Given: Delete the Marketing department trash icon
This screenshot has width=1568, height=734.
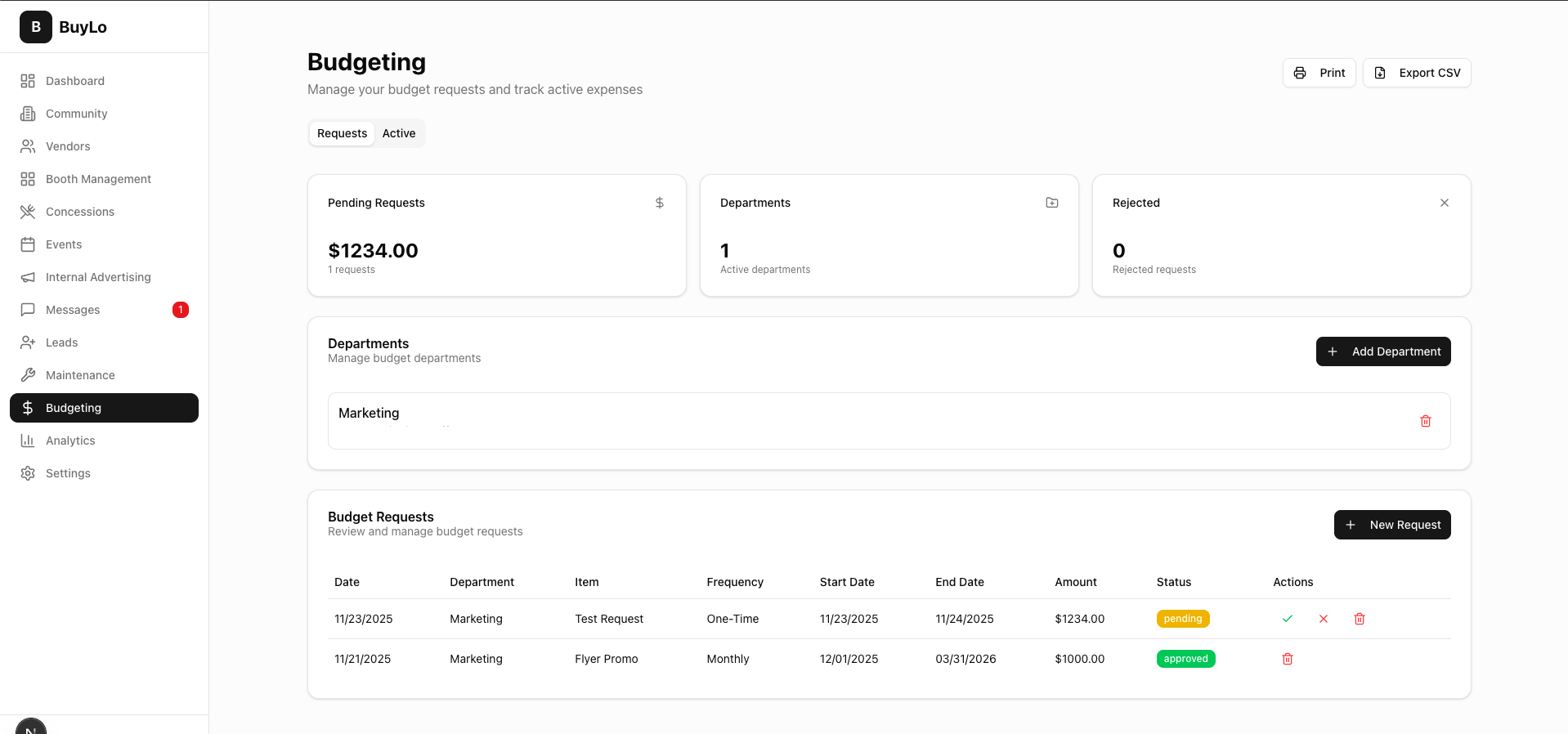Looking at the screenshot, I should [1426, 421].
